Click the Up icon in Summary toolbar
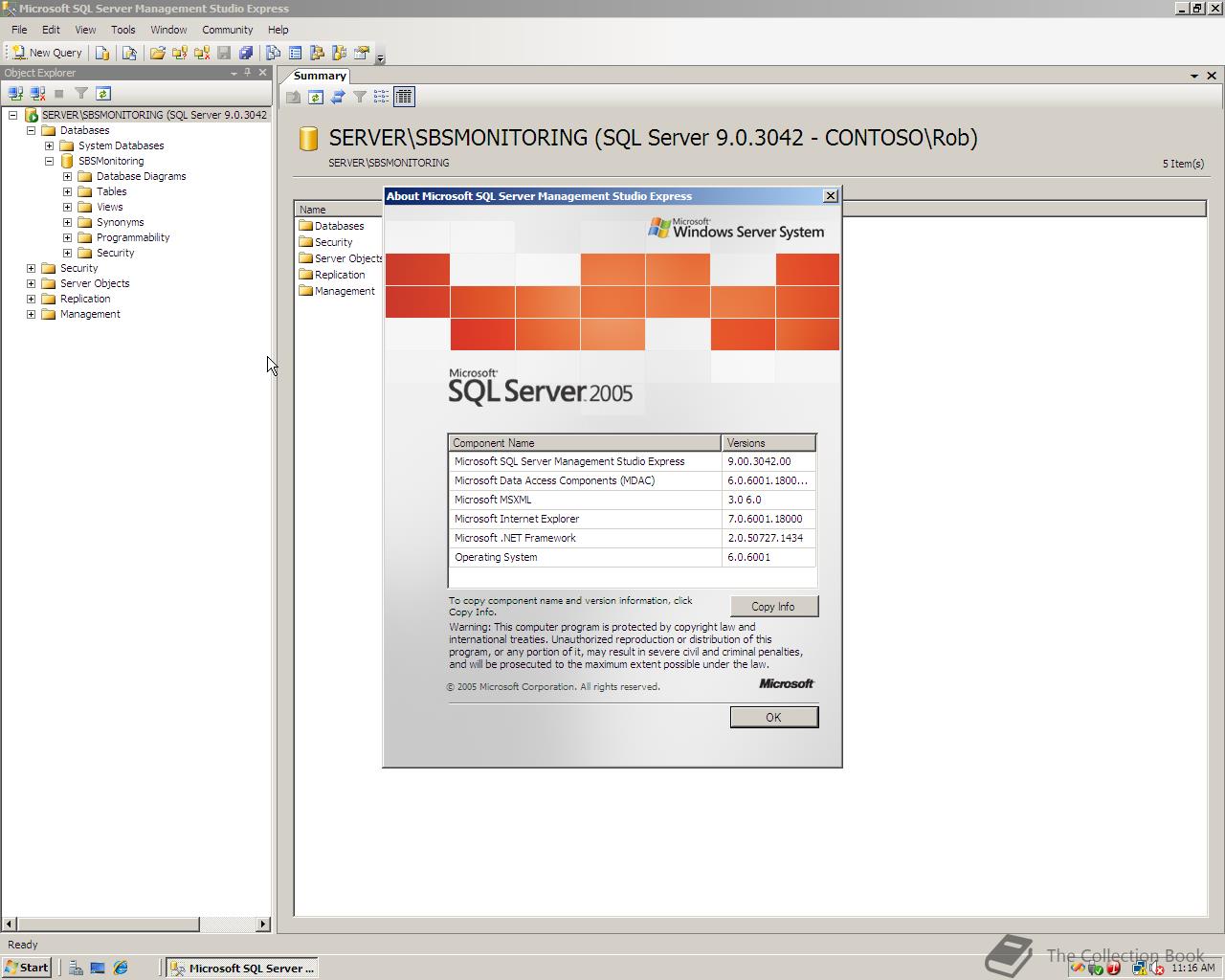Image resolution: width=1225 pixels, height=980 pixels. pos(294,97)
